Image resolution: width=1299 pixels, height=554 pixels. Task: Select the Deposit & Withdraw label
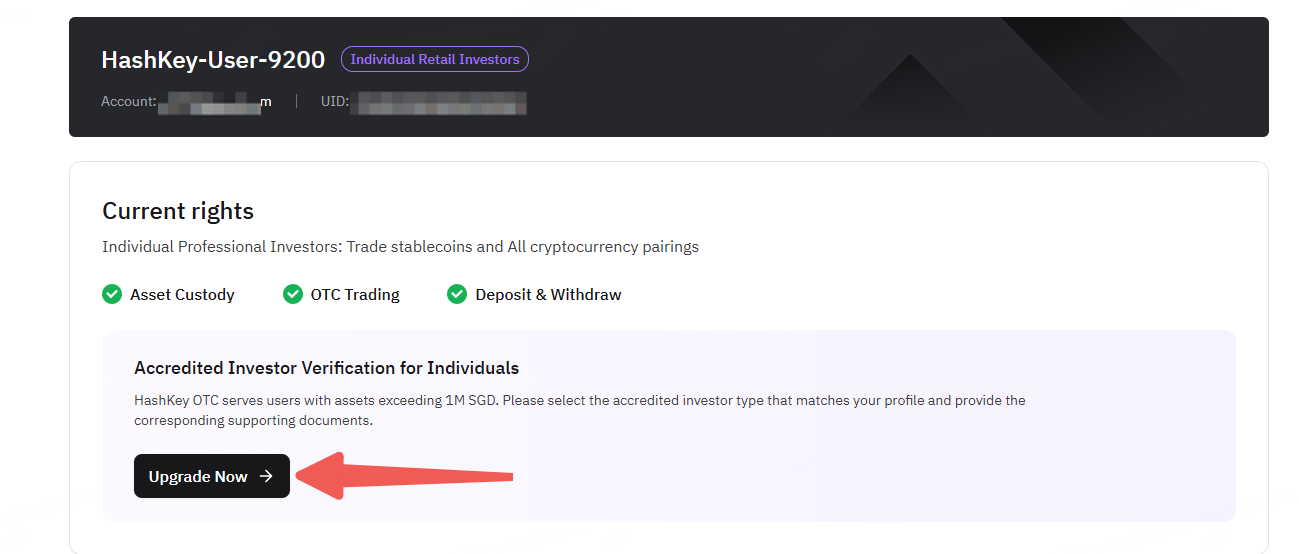click(548, 294)
